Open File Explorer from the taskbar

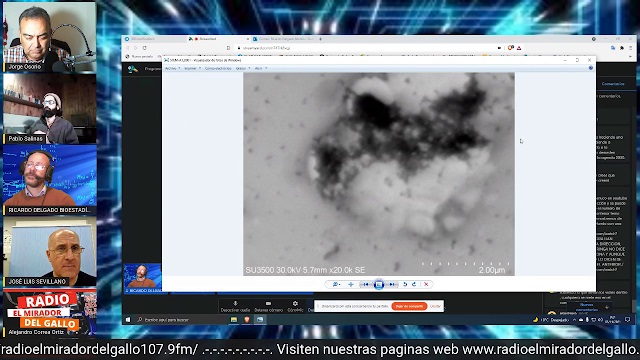pos(234,320)
